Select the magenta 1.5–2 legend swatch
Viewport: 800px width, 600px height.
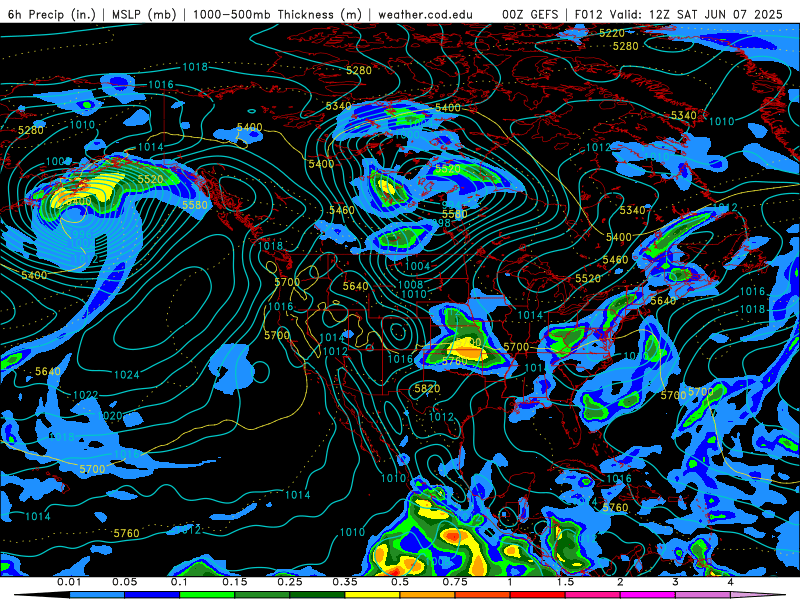click(593, 595)
